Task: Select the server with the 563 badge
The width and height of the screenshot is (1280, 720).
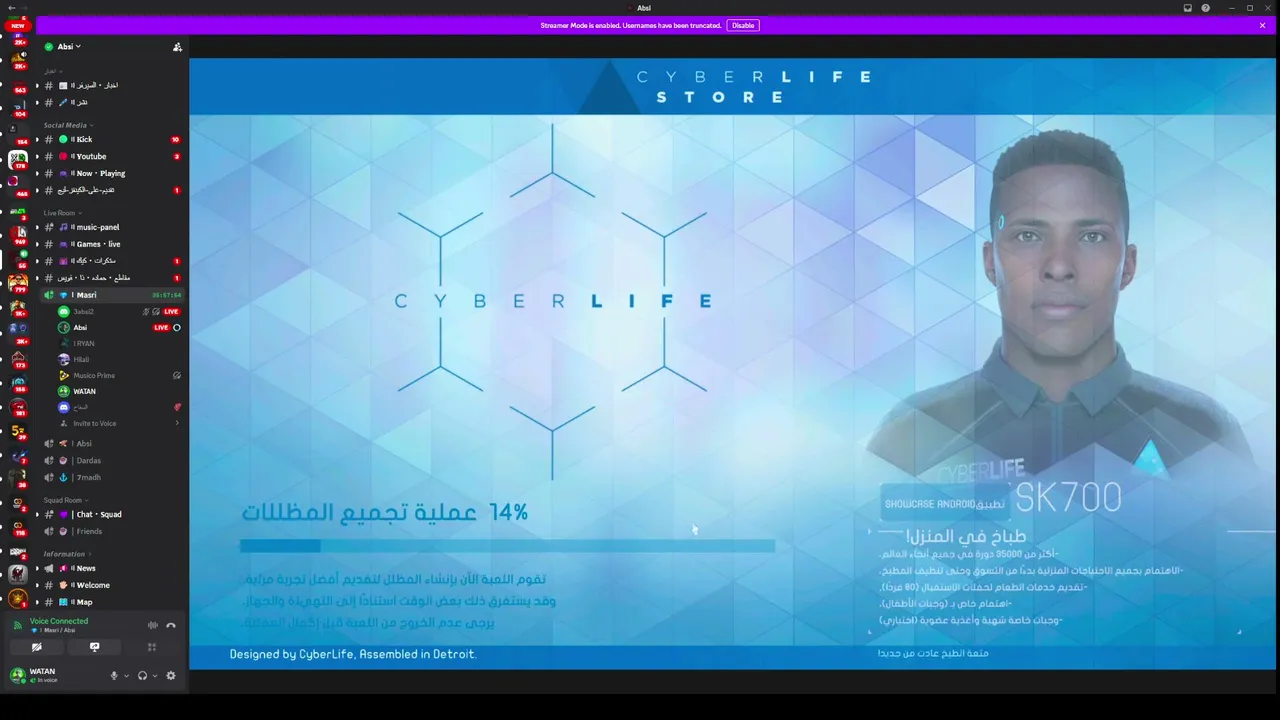Action: coord(17,83)
